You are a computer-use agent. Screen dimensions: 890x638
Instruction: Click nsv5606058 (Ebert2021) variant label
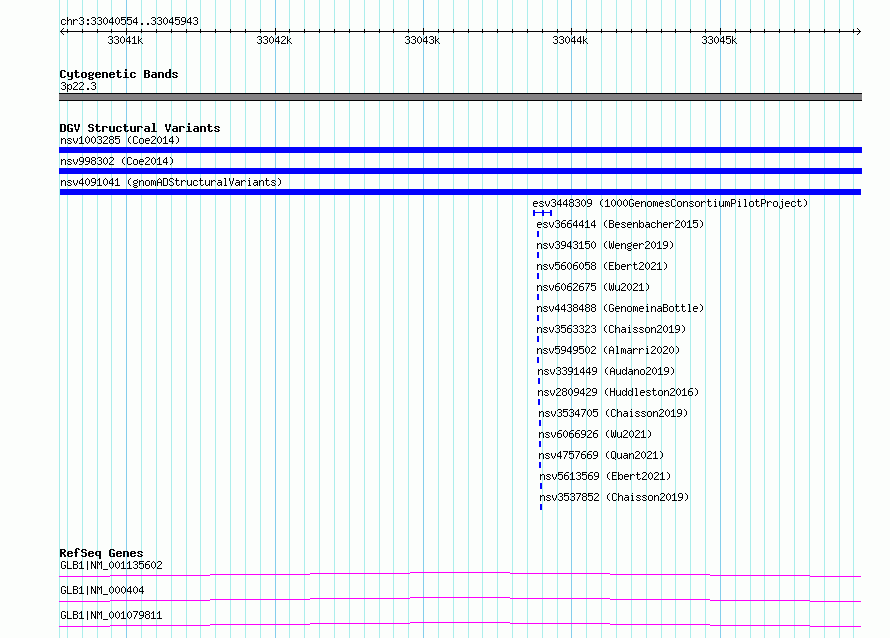click(602, 266)
